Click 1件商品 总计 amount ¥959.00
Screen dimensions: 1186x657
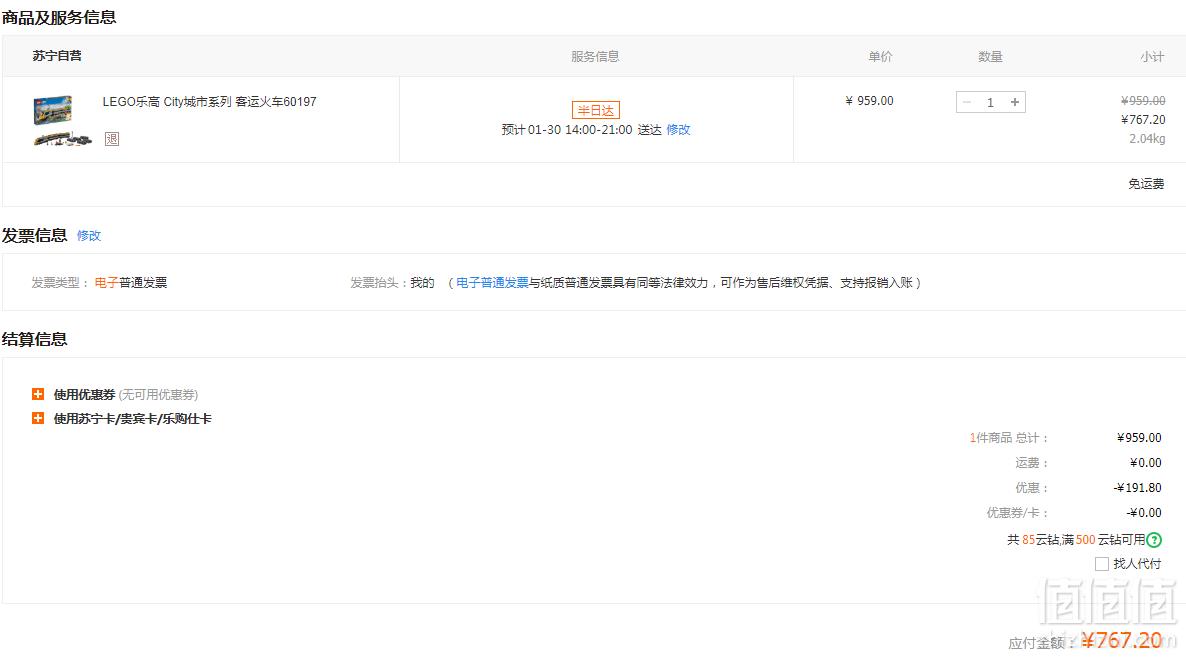pos(1139,438)
